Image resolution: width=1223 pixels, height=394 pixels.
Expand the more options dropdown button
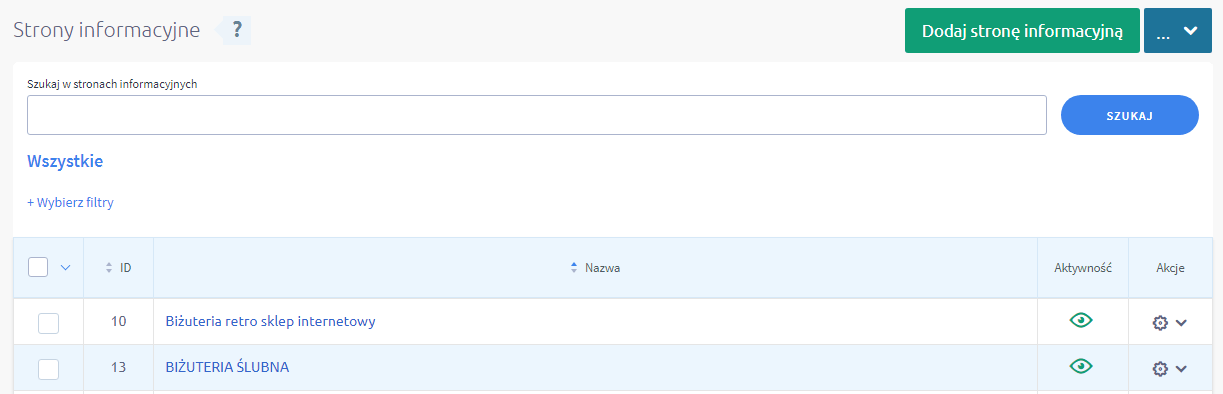1177,31
